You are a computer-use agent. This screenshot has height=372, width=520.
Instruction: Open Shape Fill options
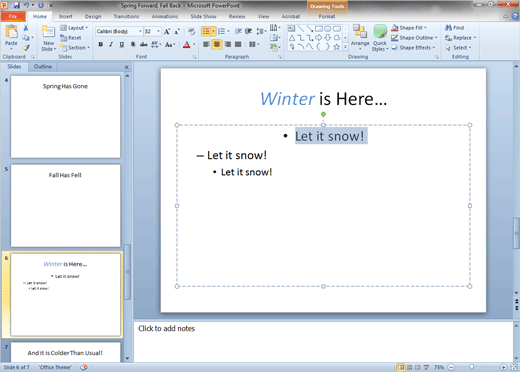(x=409, y=28)
